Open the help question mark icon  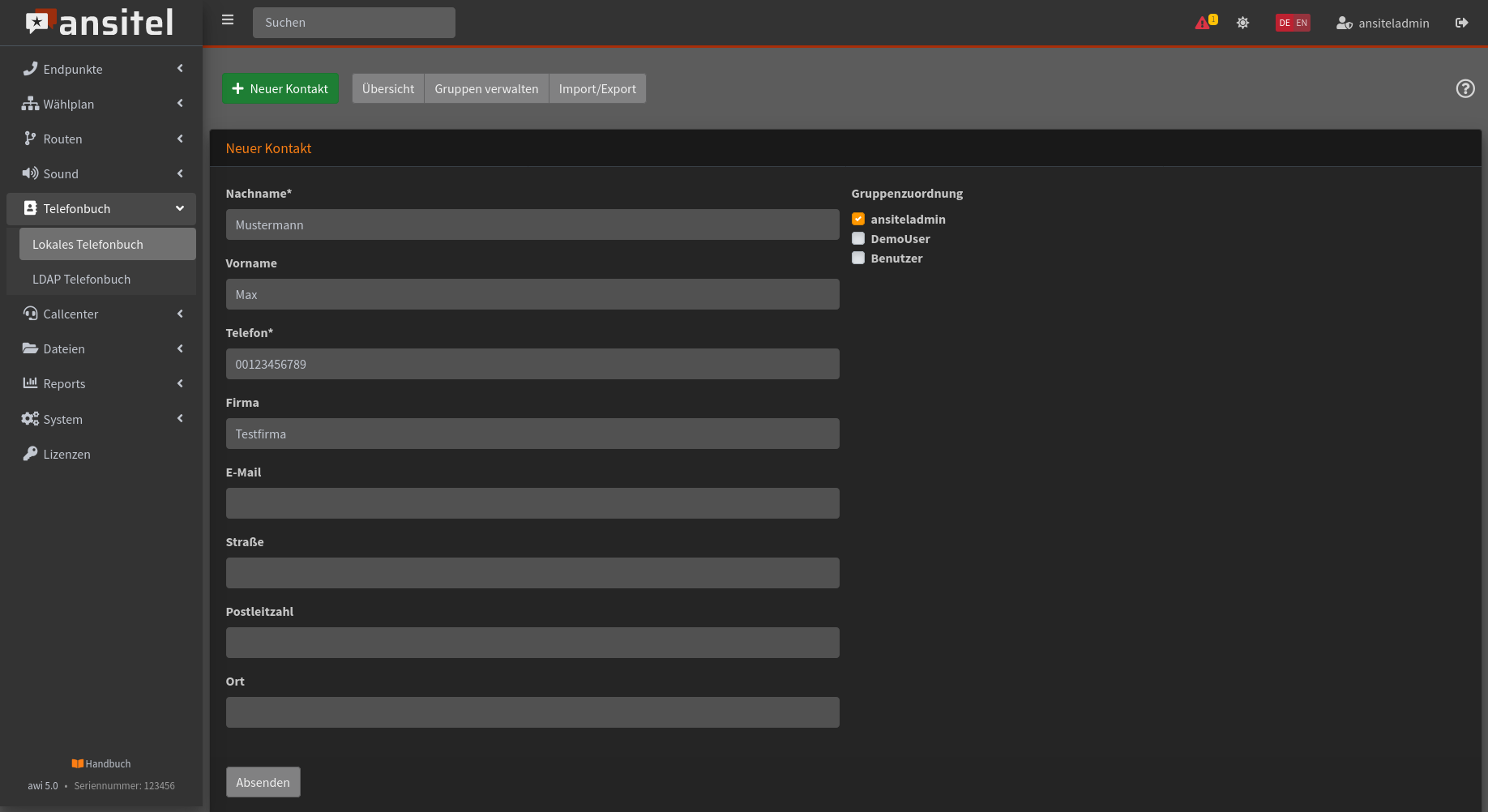coord(1464,88)
